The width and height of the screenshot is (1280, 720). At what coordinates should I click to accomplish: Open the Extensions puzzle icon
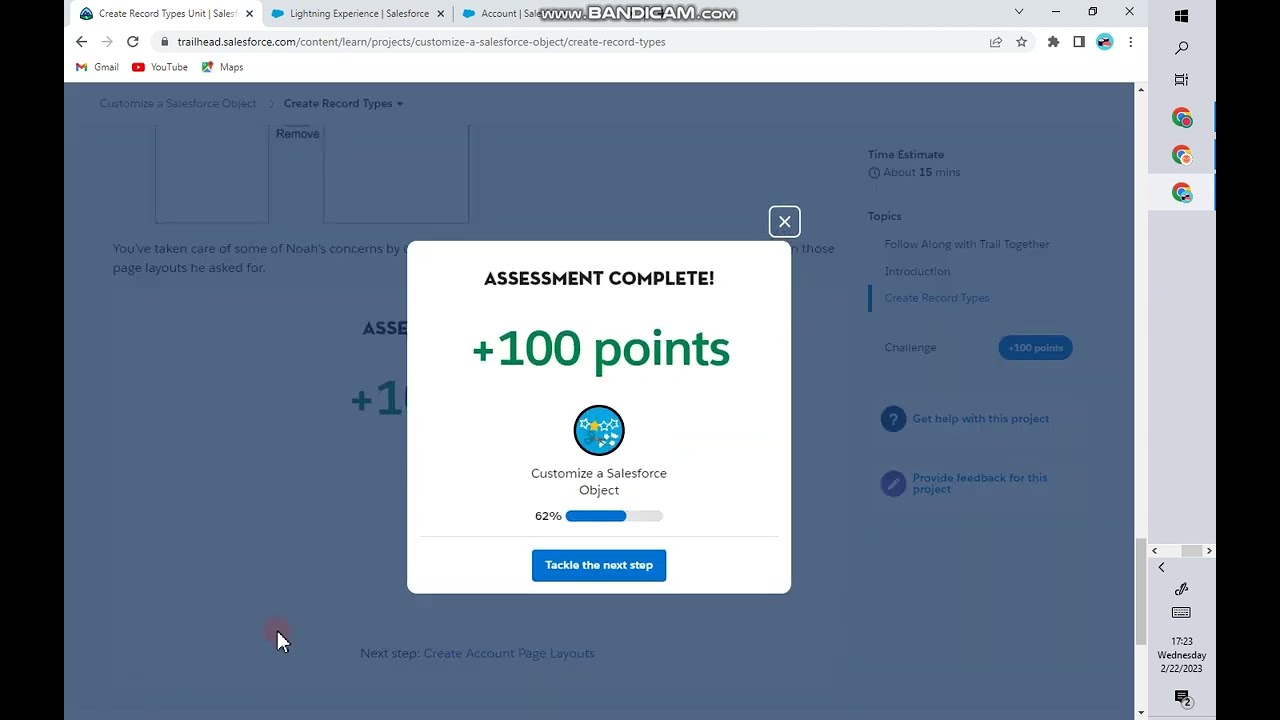click(1053, 42)
